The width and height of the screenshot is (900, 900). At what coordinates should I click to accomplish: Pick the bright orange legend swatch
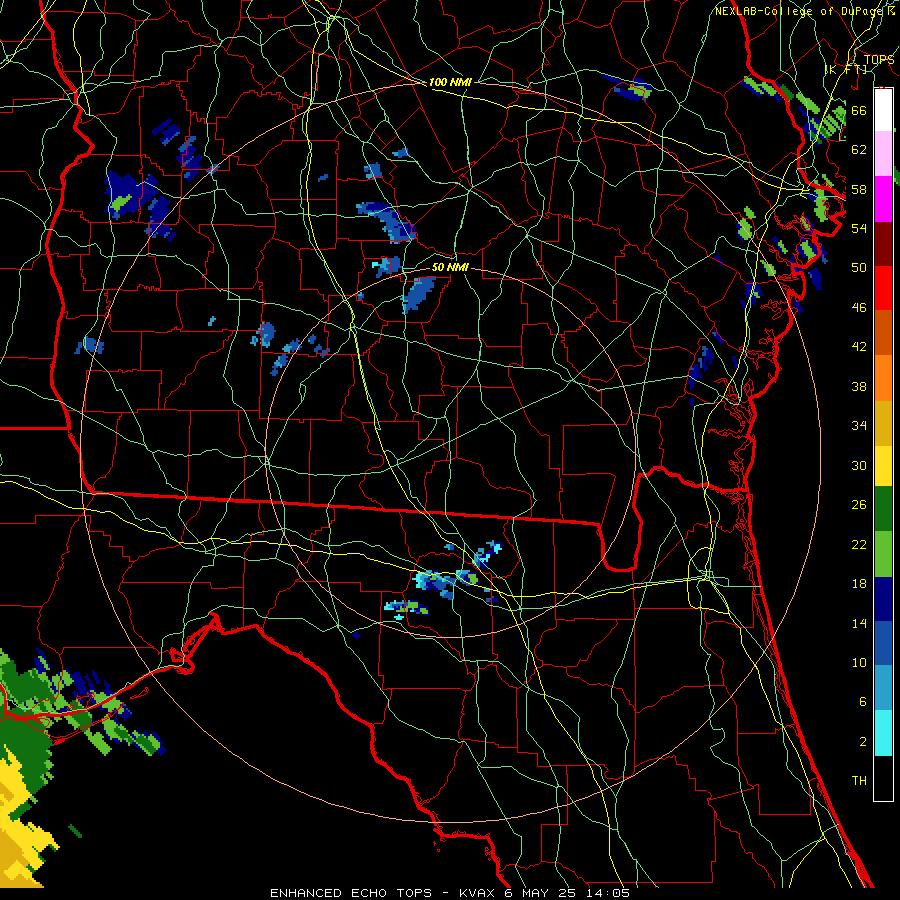coord(883,378)
